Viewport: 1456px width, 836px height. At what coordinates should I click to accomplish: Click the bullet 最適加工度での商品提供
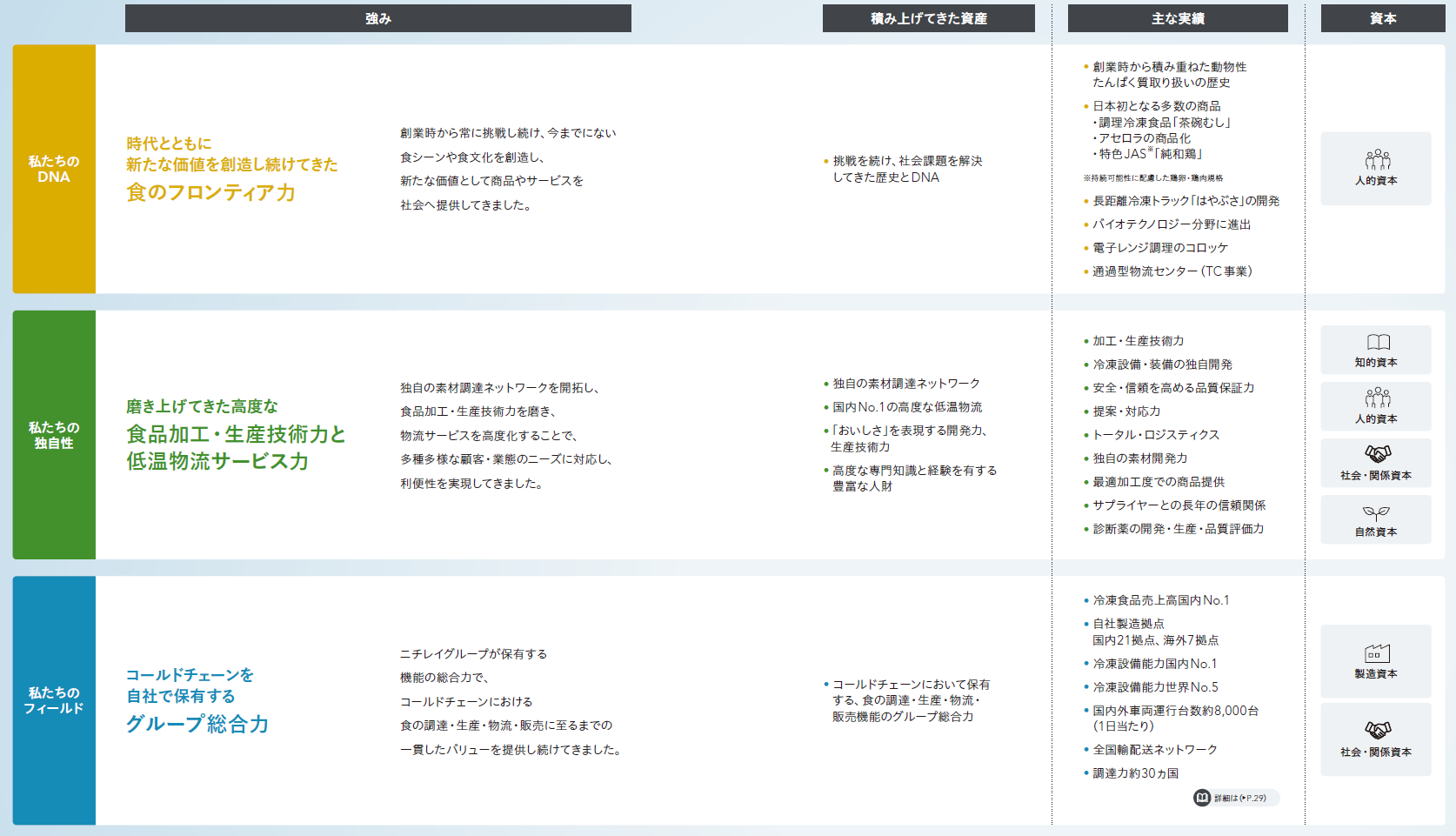[1154, 482]
